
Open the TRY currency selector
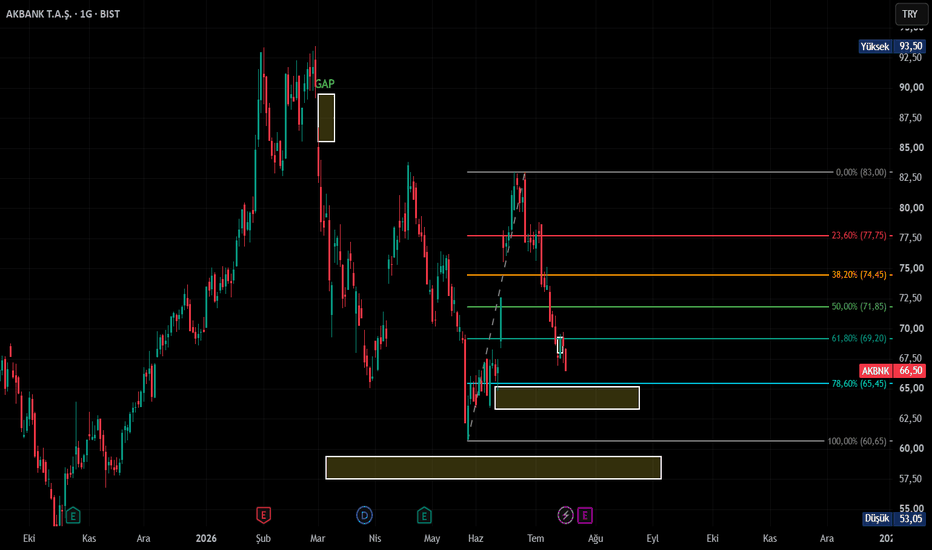(909, 14)
